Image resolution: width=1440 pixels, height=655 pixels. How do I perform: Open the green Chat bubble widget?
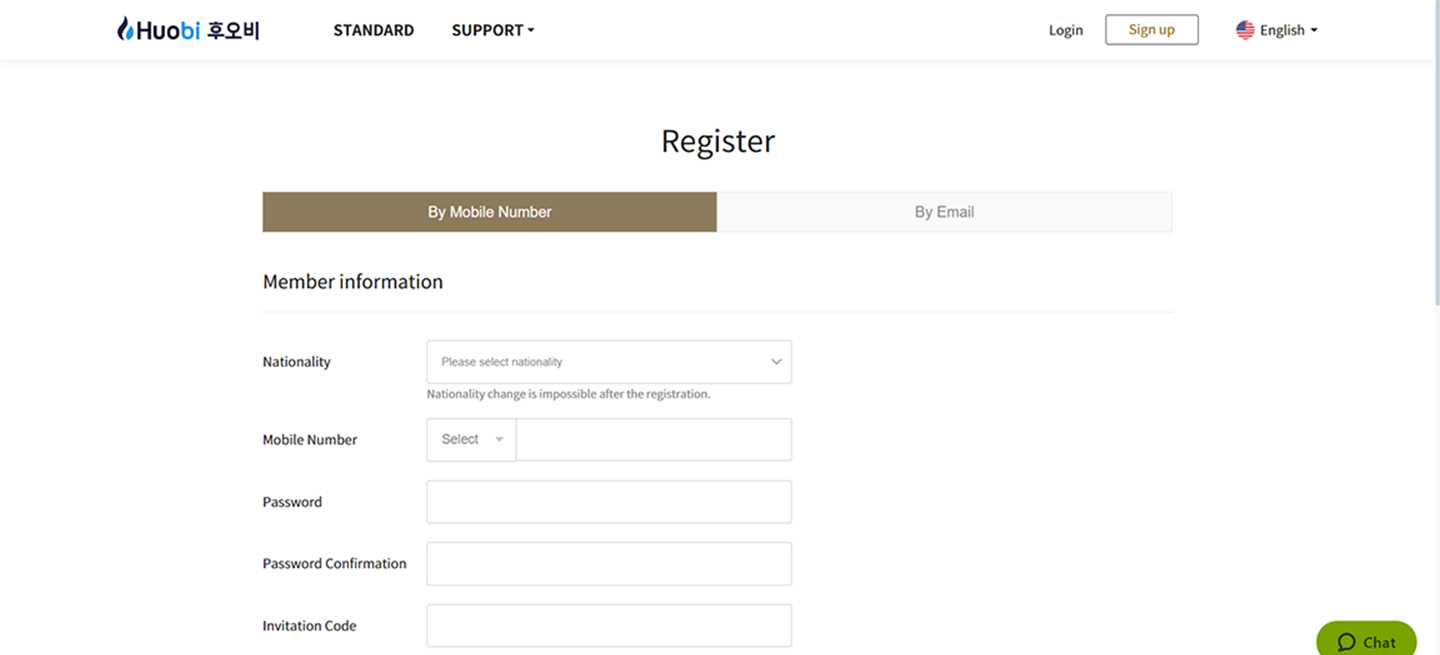point(1366,641)
